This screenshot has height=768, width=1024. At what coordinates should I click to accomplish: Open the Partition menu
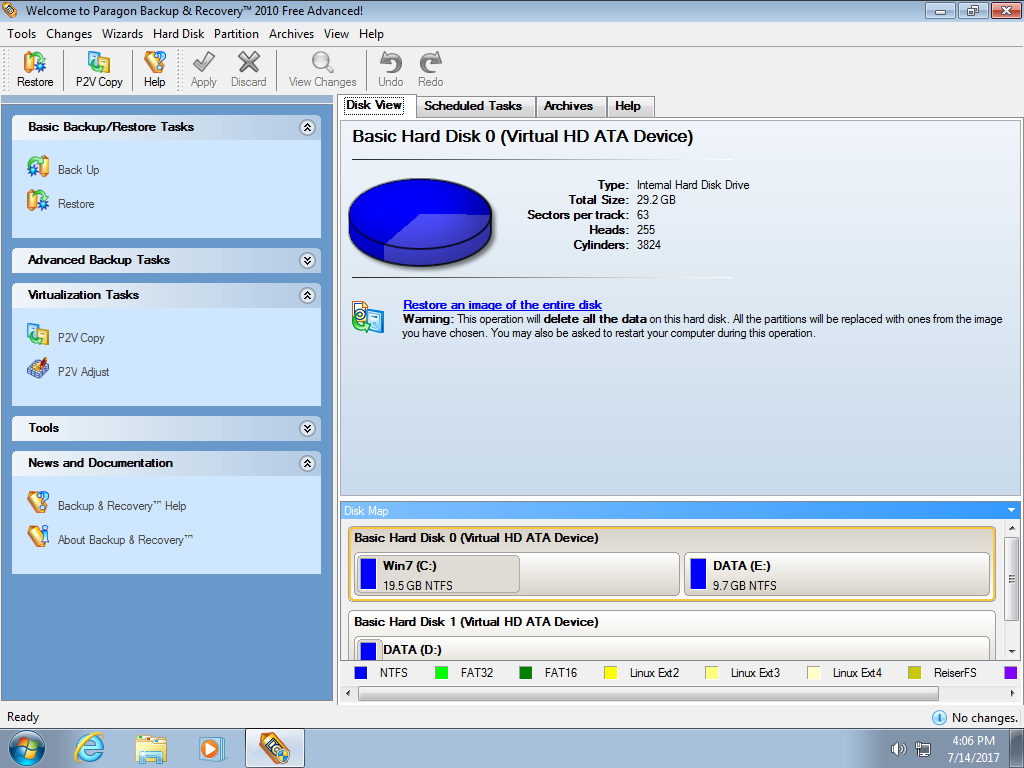click(x=236, y=34)
